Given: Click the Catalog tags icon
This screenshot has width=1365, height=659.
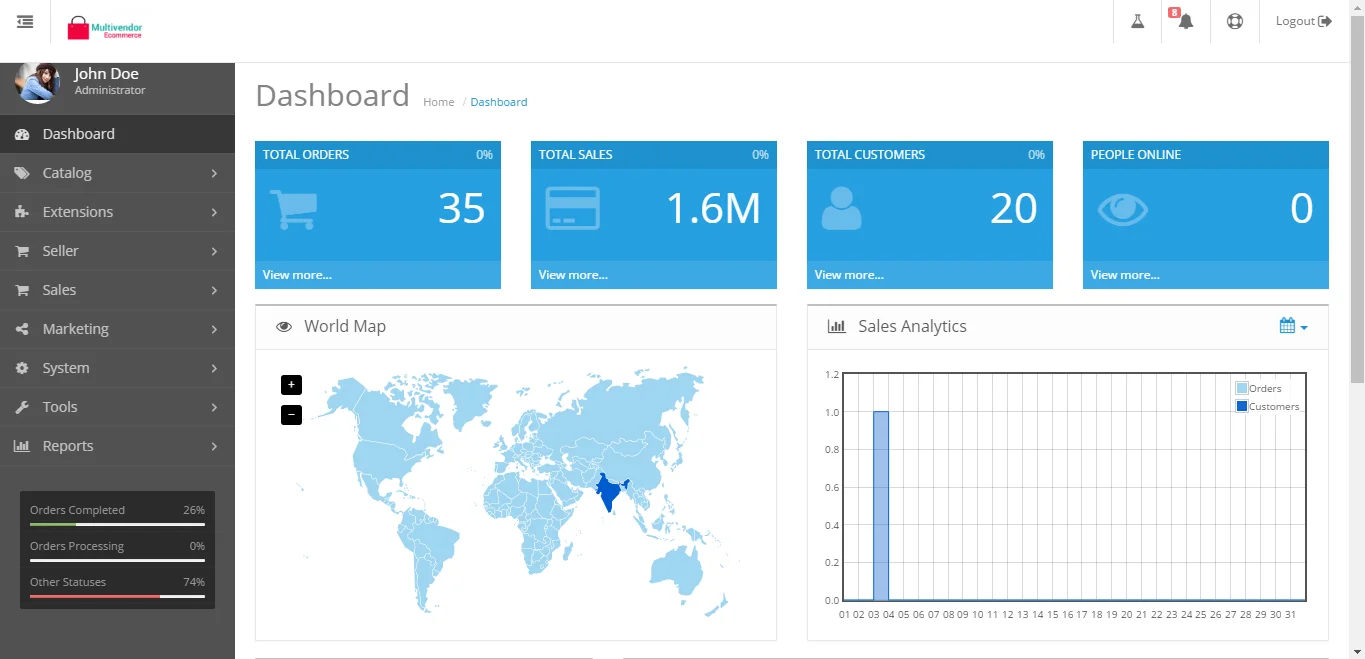Looking at the screenshot, I should 22,173.
